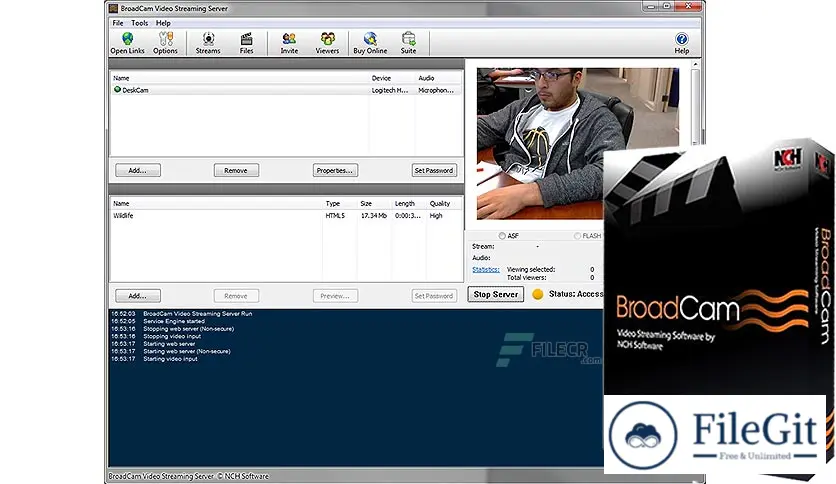Click the Logitech device cell
This screenshot has height=484, width=836.
click(390, 91)
